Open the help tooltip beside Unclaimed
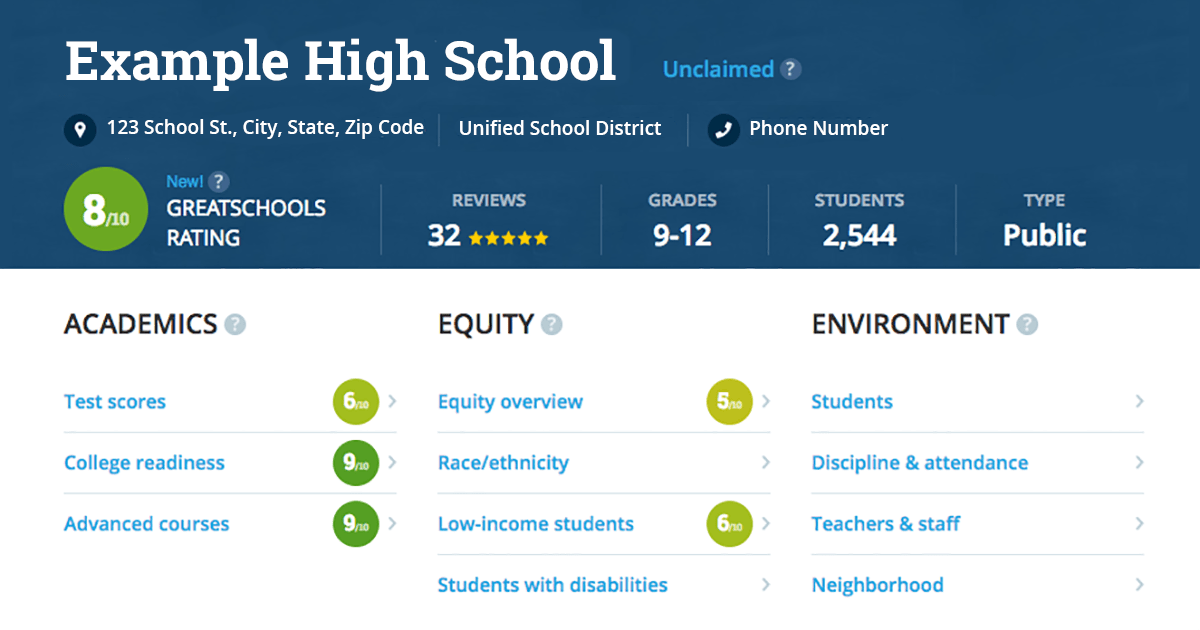 coord(791,69)
